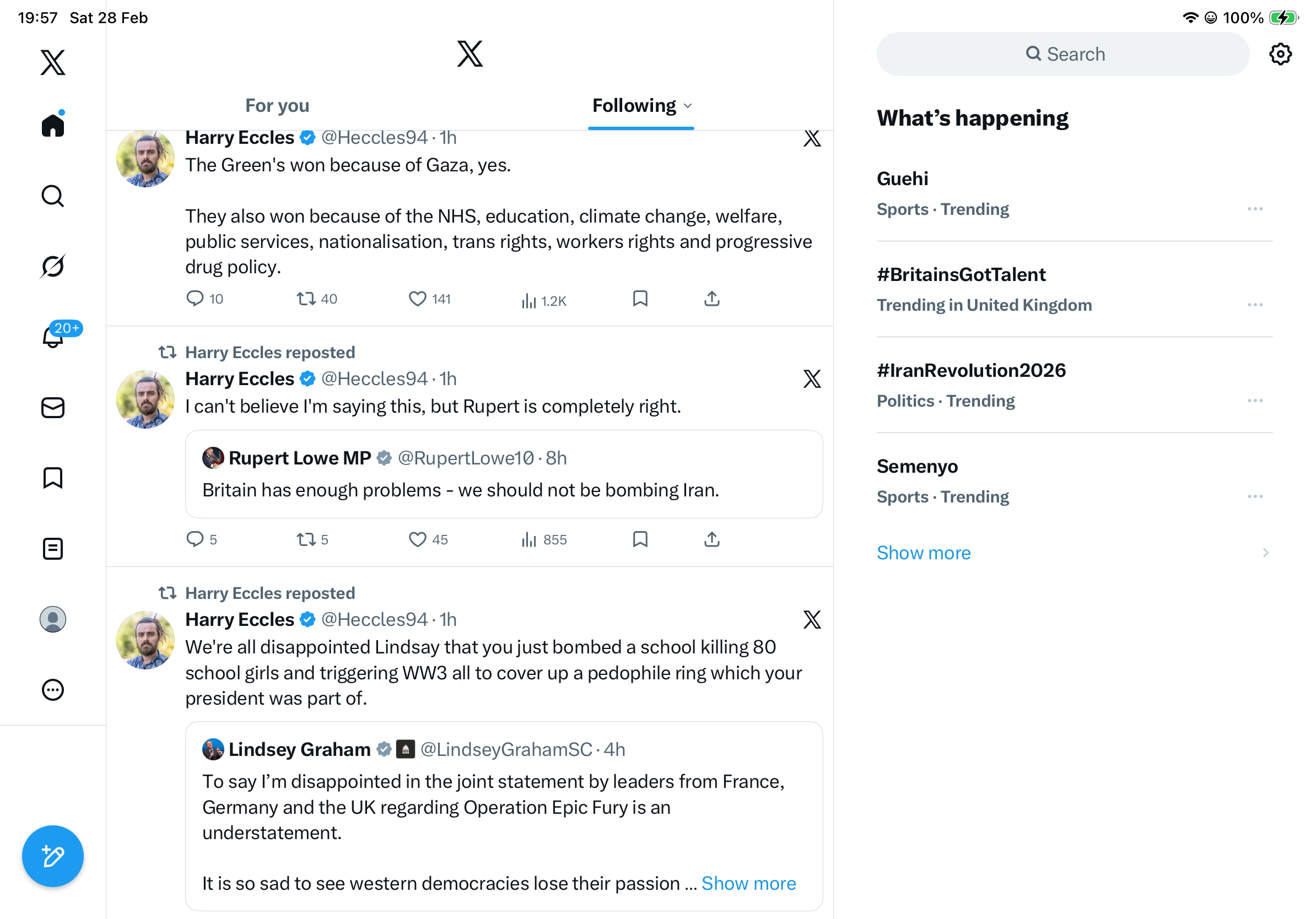The image size is (1316, 919).
Task: Open the Notifications bell
Action: pos(53,337)
